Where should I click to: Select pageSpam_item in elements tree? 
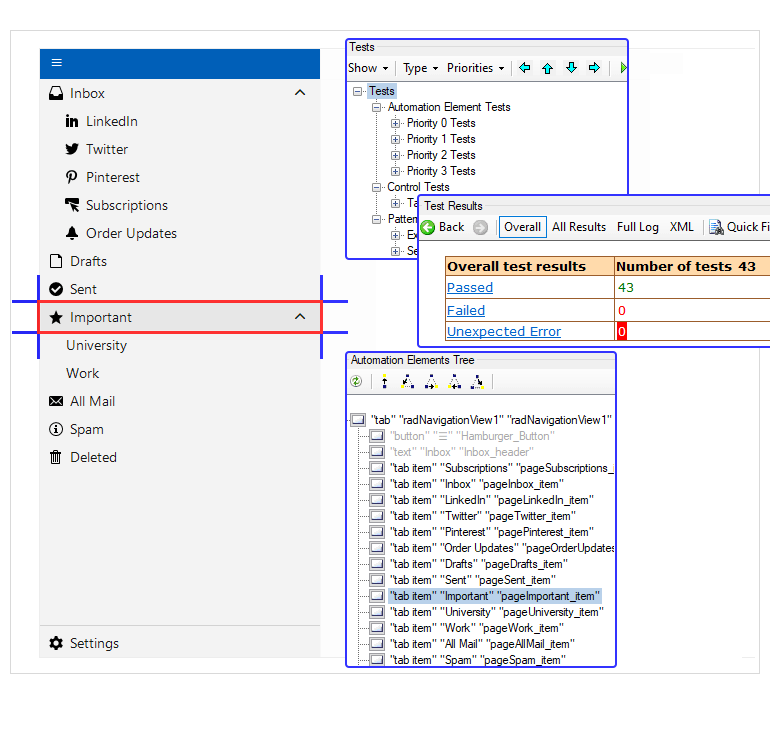(477, 660)
